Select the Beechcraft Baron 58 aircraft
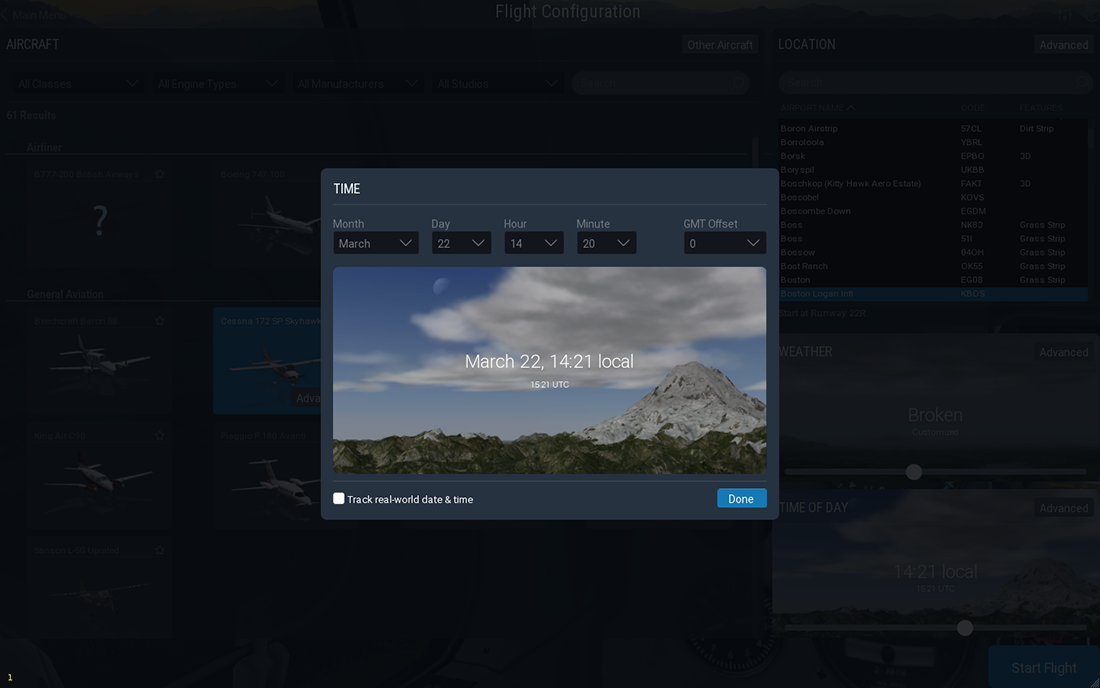Image resolution: width=1100 pixels, height=688 pixels. point(100,361)
